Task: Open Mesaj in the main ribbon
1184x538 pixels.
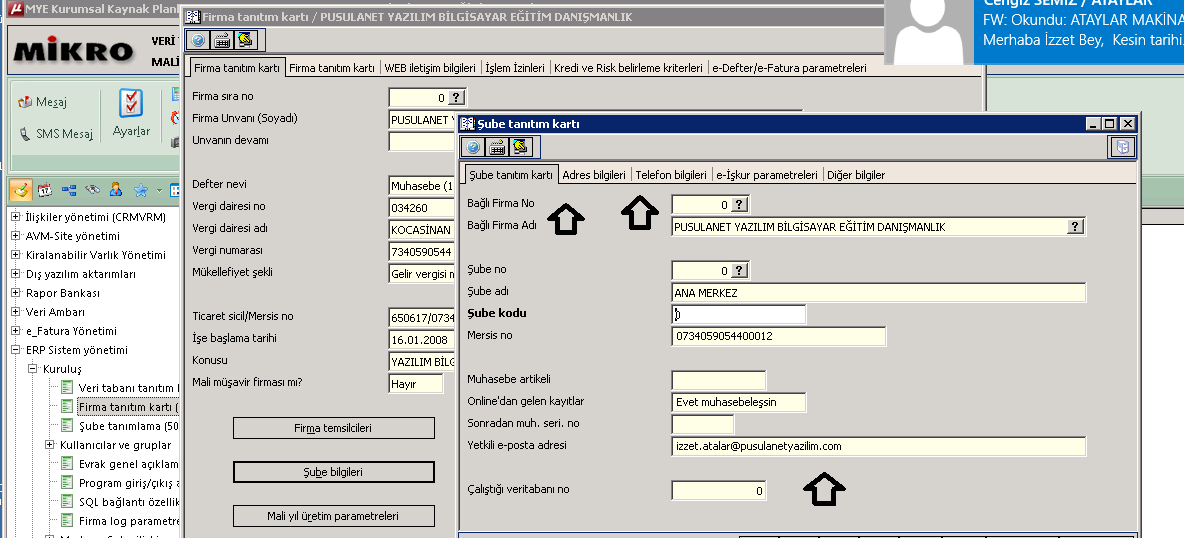Action: 42,102
